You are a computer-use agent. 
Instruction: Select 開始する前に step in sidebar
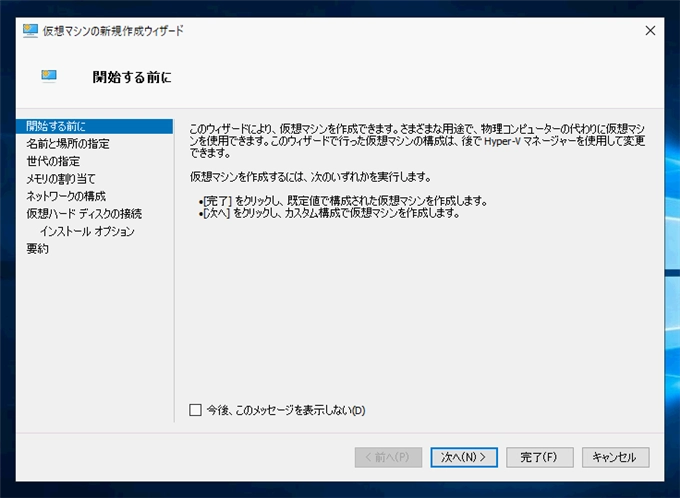(94, 126)
